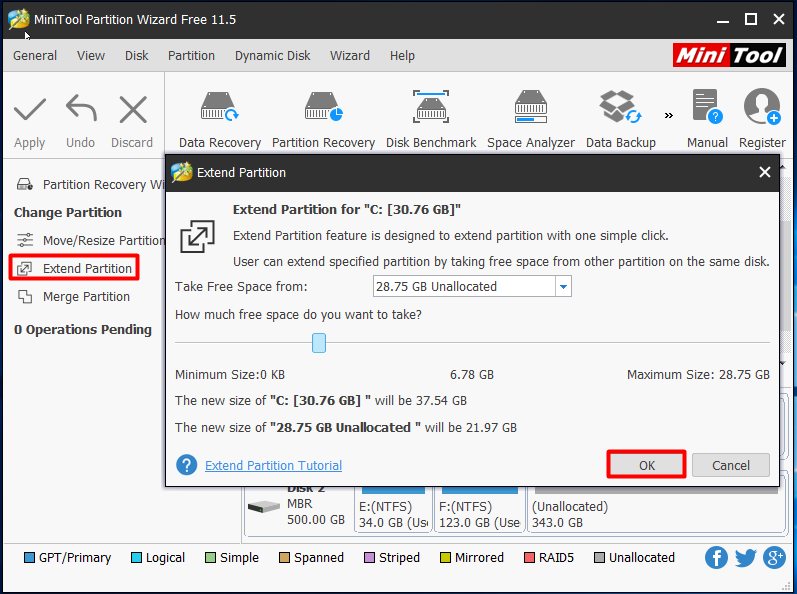The image size is (797, 594).
Task: Open the Facebook share icon
Action: coord(716,557)
